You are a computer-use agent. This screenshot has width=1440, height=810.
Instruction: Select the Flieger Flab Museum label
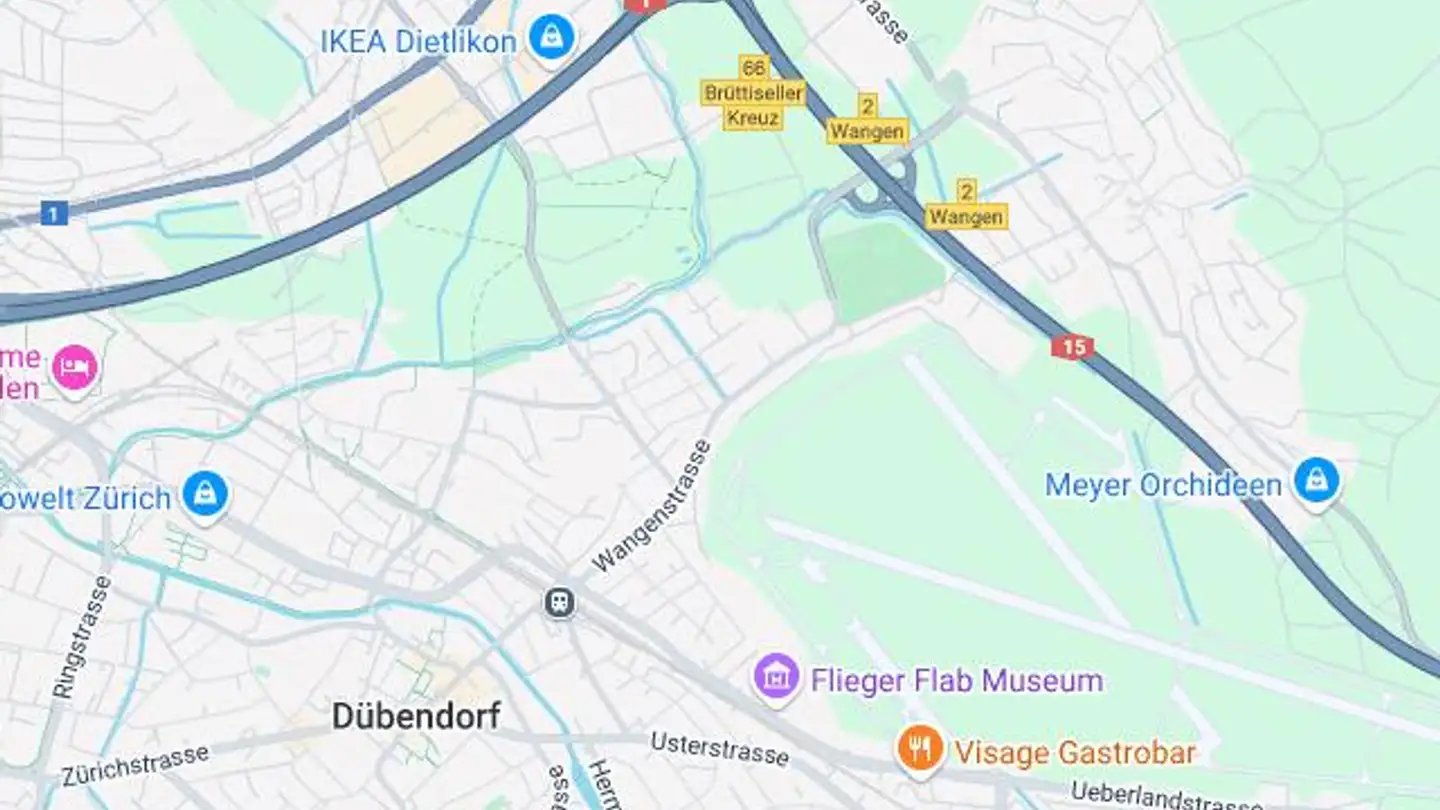(x=957, y=681)
